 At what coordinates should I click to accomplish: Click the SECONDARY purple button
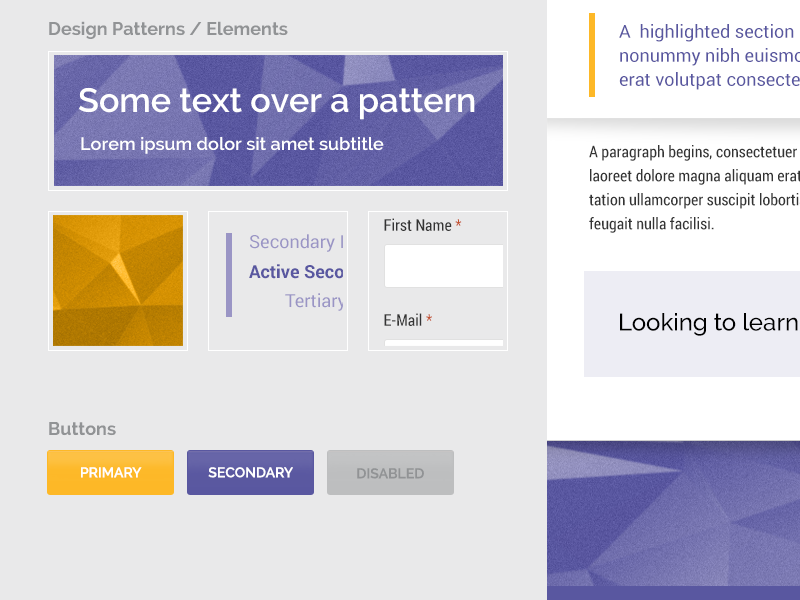coord(250,472)
